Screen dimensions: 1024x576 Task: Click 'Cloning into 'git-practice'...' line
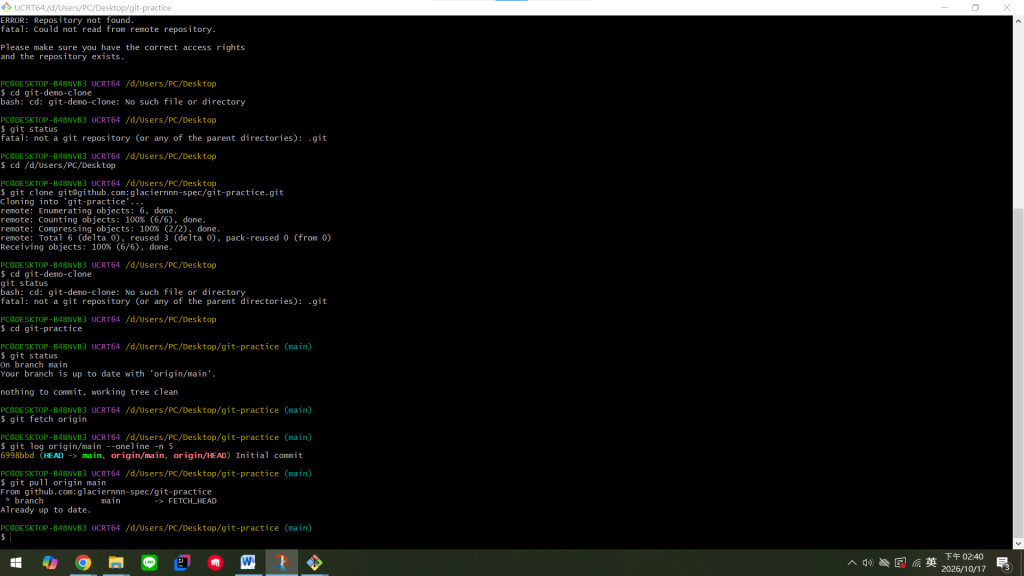(72, 202)
